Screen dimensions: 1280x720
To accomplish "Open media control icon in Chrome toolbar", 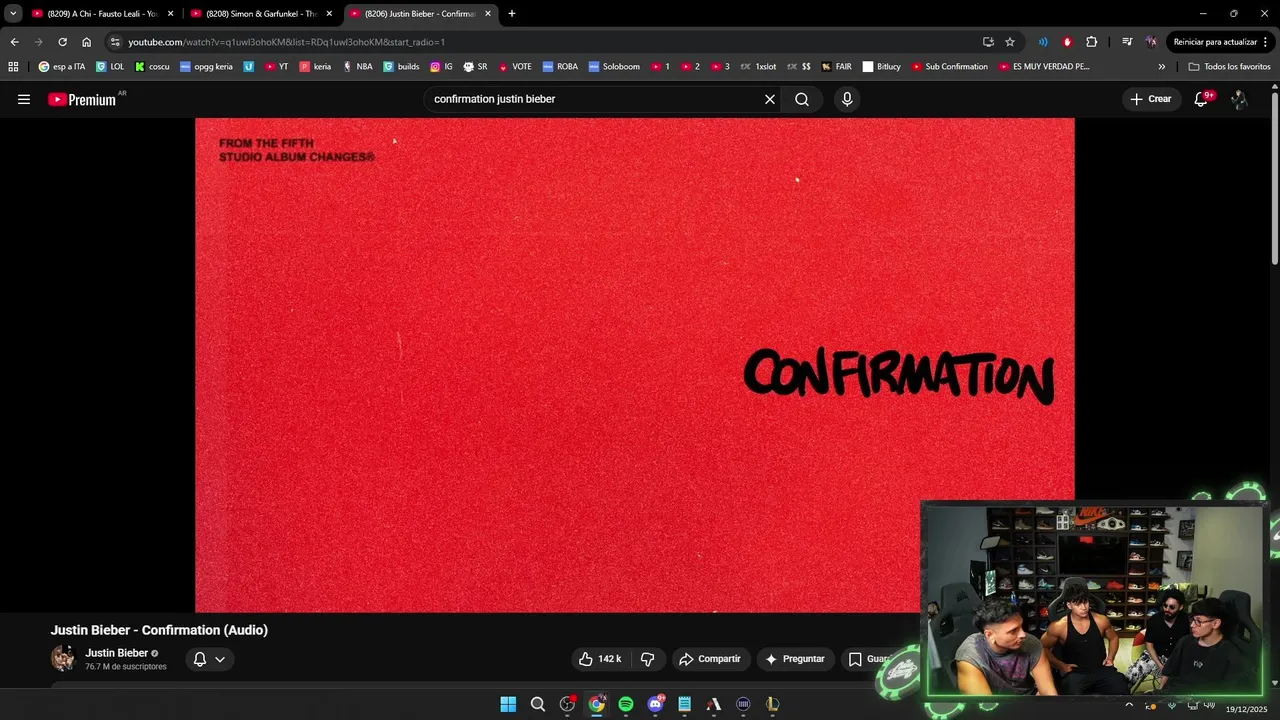I will coord(1127,42).
